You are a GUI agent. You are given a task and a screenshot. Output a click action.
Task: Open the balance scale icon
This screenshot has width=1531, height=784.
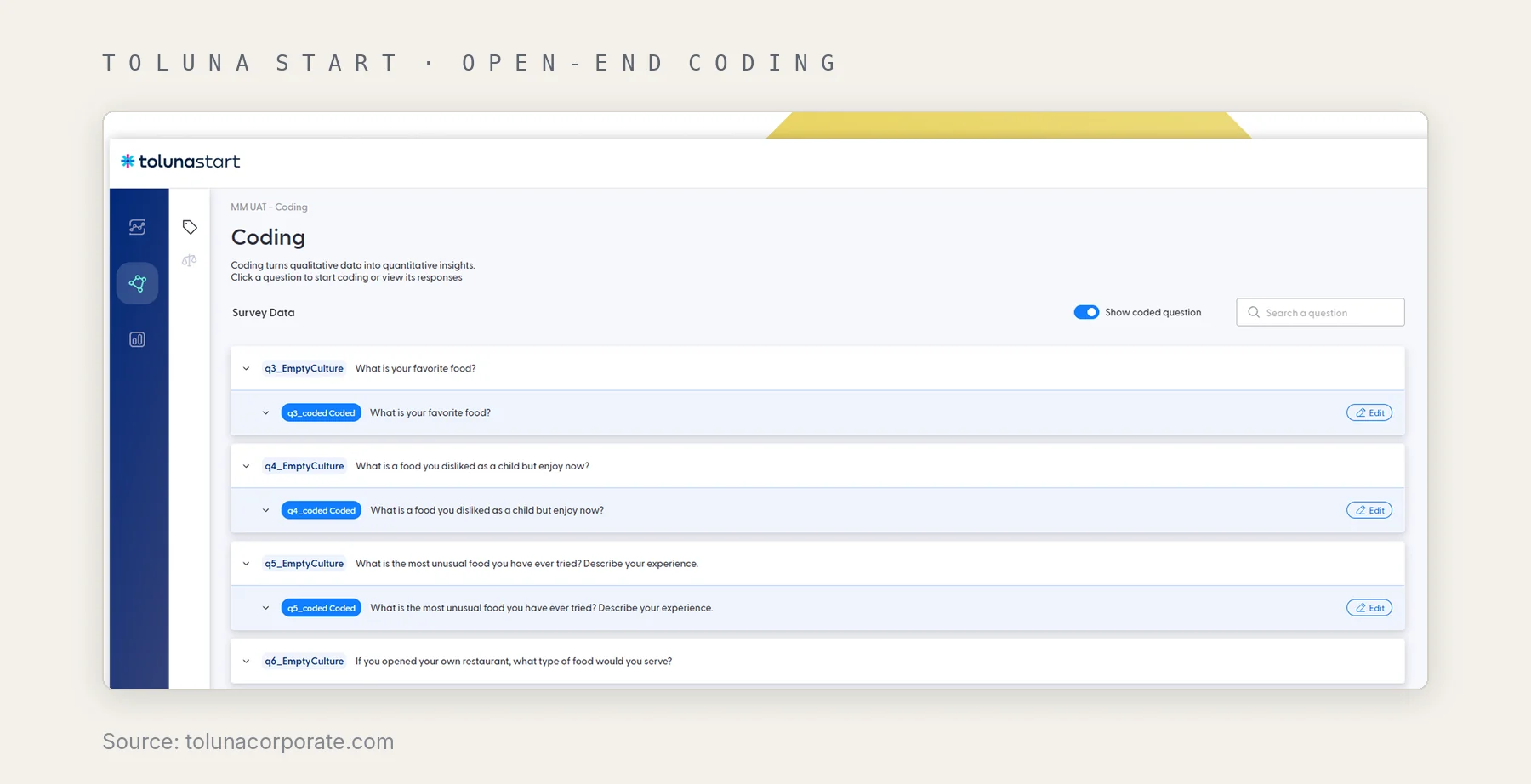tap(190, 261)
